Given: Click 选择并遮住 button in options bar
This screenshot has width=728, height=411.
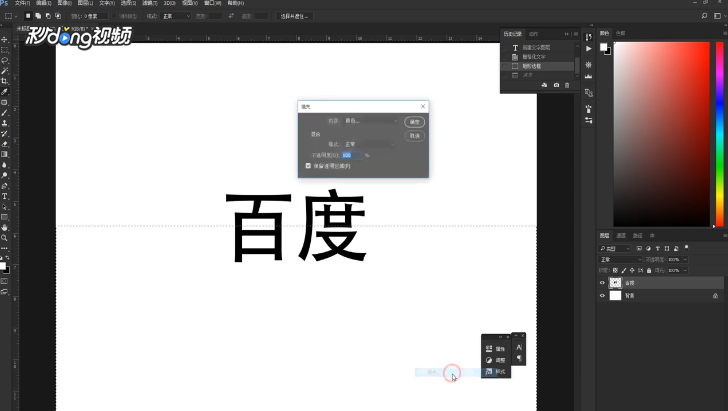Looking at the screenshot, I should pyautogui.click(x=294, y=16).
